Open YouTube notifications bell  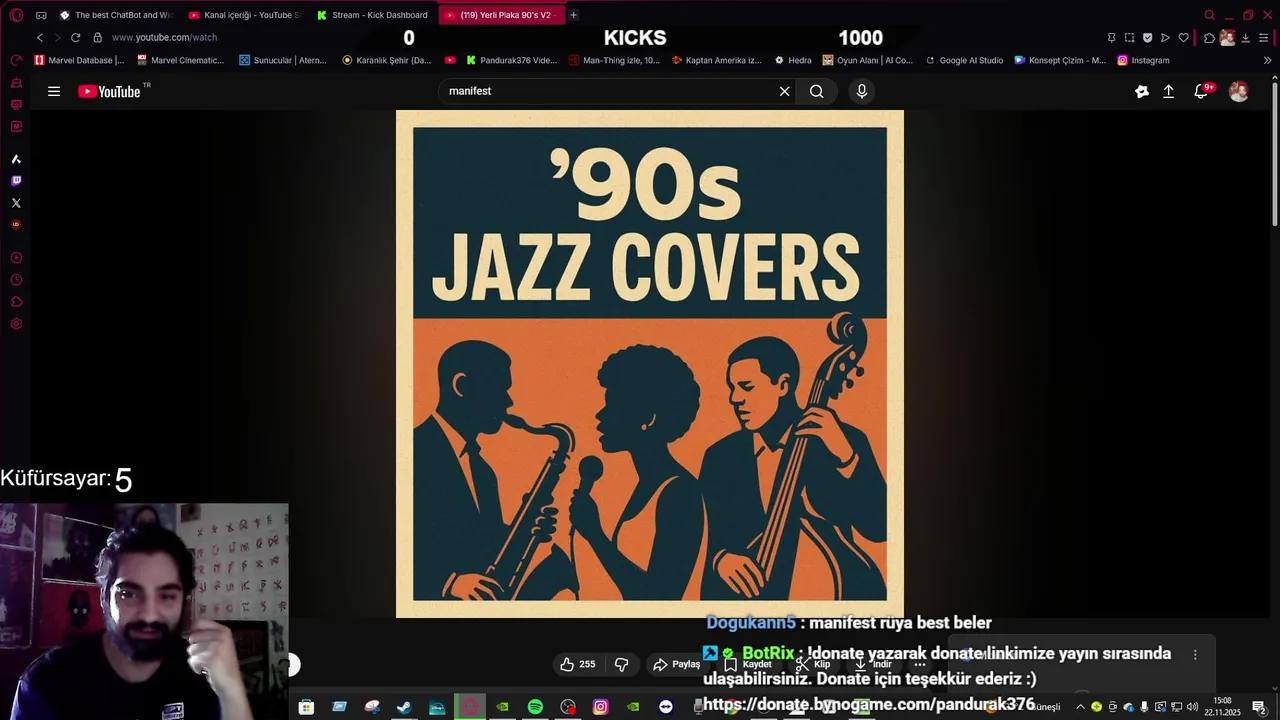tap(1202, 91)
